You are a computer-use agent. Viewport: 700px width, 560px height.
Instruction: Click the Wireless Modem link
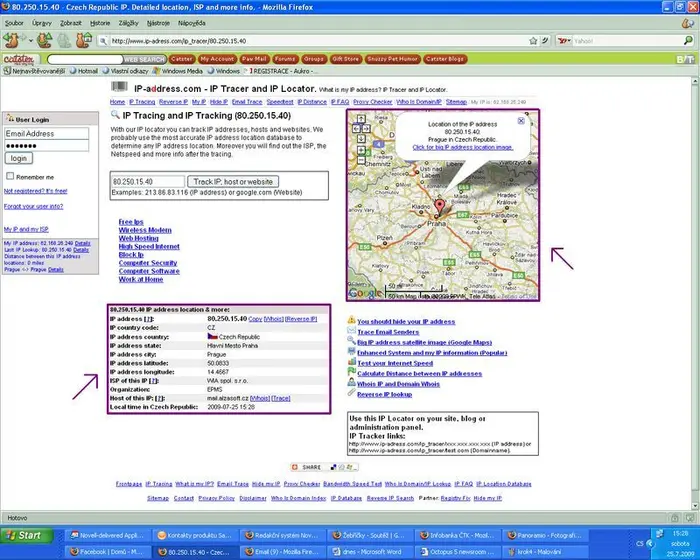click(145, 230)
